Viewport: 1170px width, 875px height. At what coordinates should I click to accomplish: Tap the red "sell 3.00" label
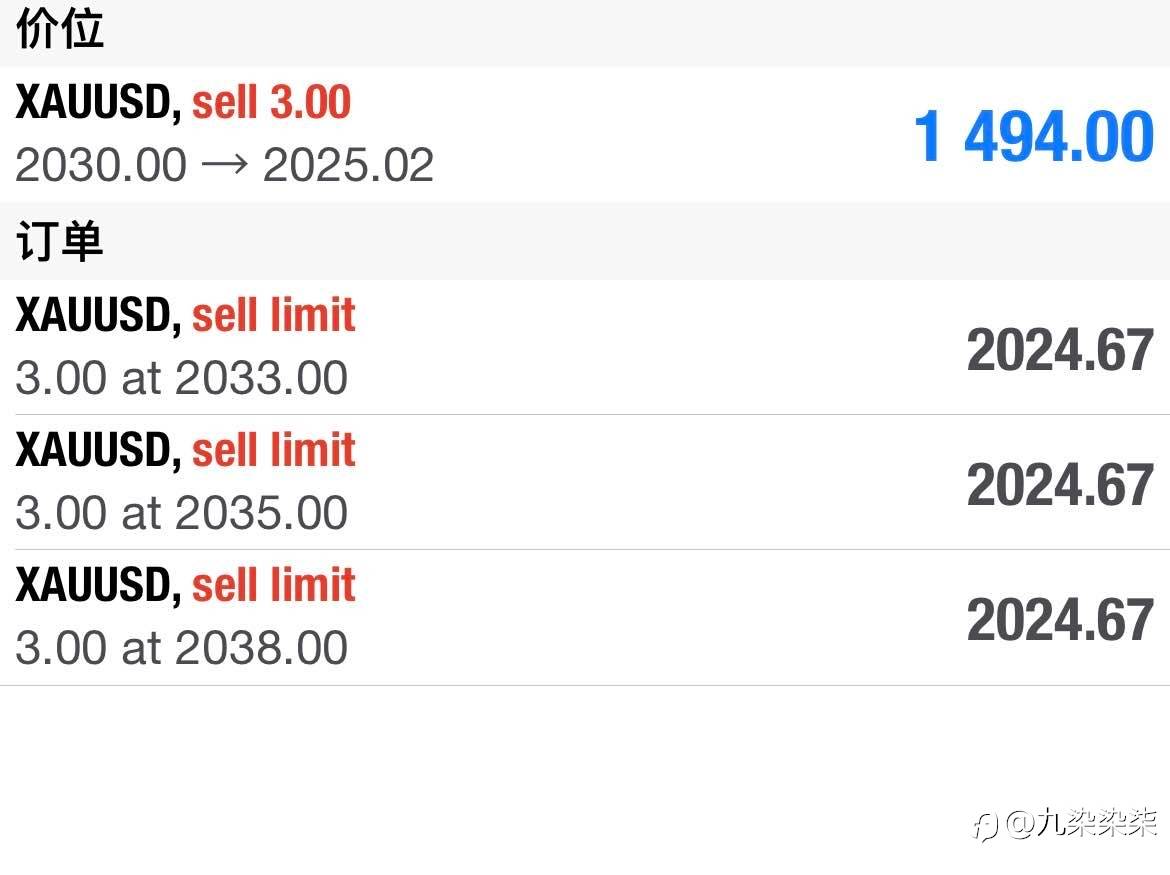click(271, 103)
